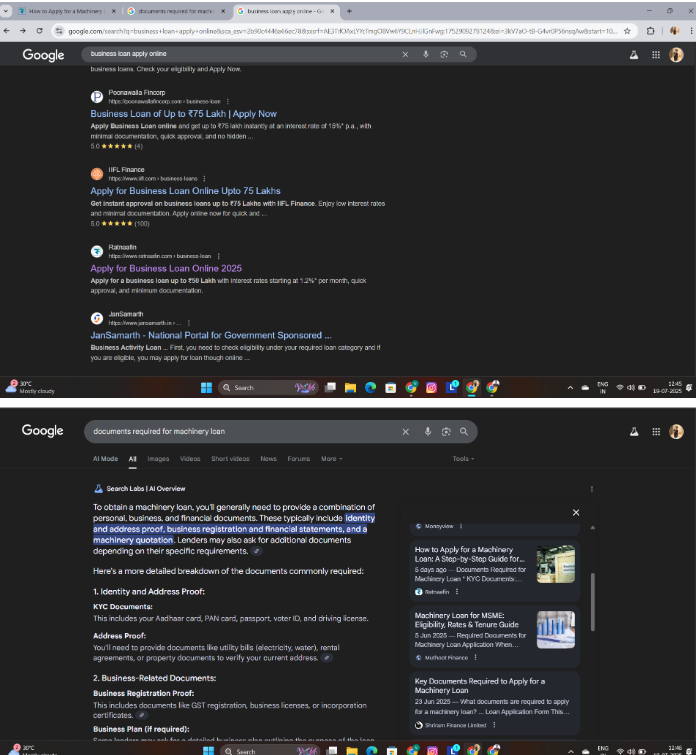This screenshot has width=696, height=755.
Task: Clear the 'business loan apply online' search box
Action: (x=405, y=54)
